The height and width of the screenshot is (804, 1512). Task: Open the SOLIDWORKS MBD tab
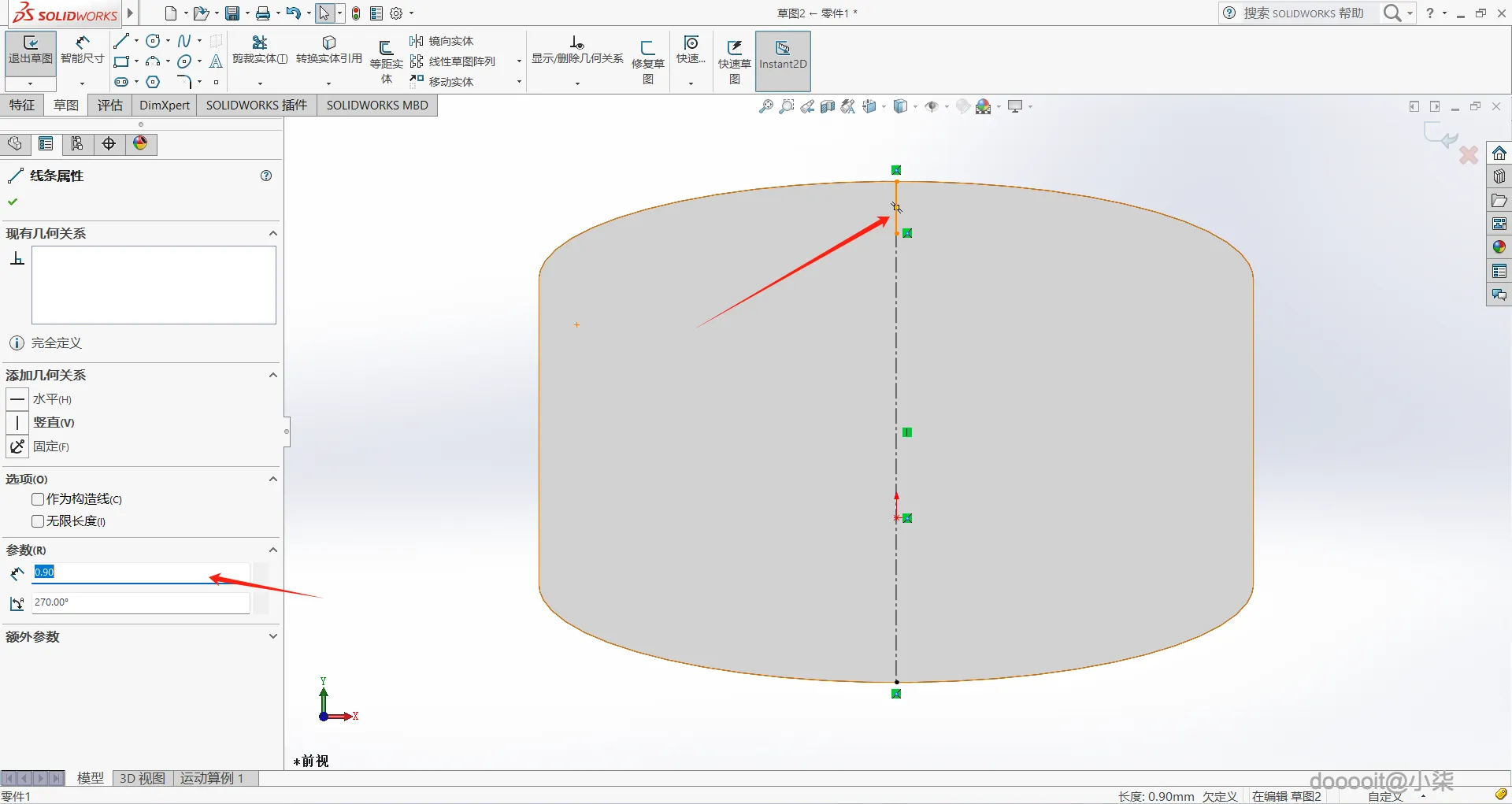coord(376,106)
